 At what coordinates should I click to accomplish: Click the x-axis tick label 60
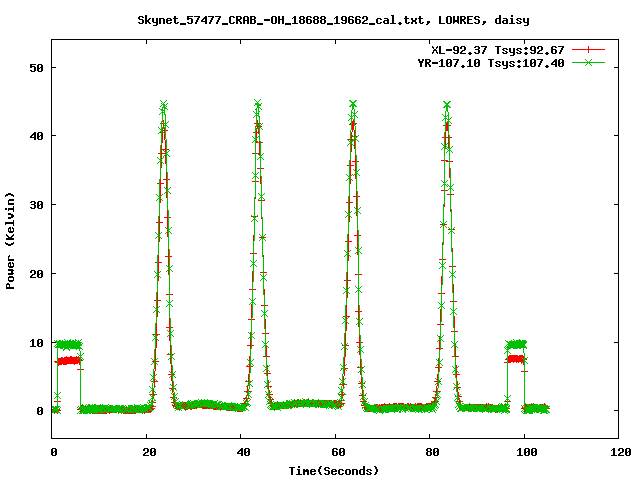click(x=338, y=452)
